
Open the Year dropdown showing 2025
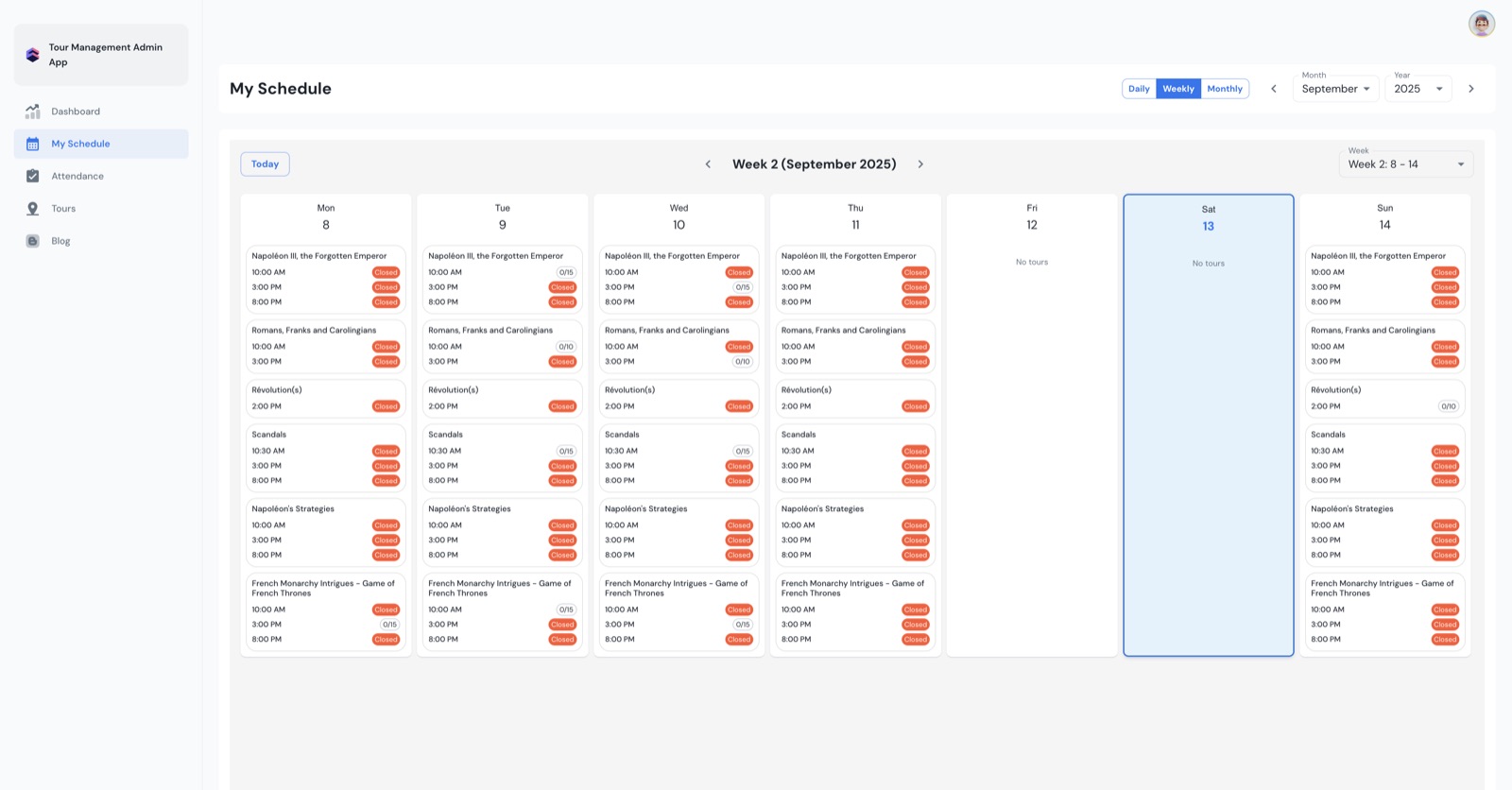1417,89
